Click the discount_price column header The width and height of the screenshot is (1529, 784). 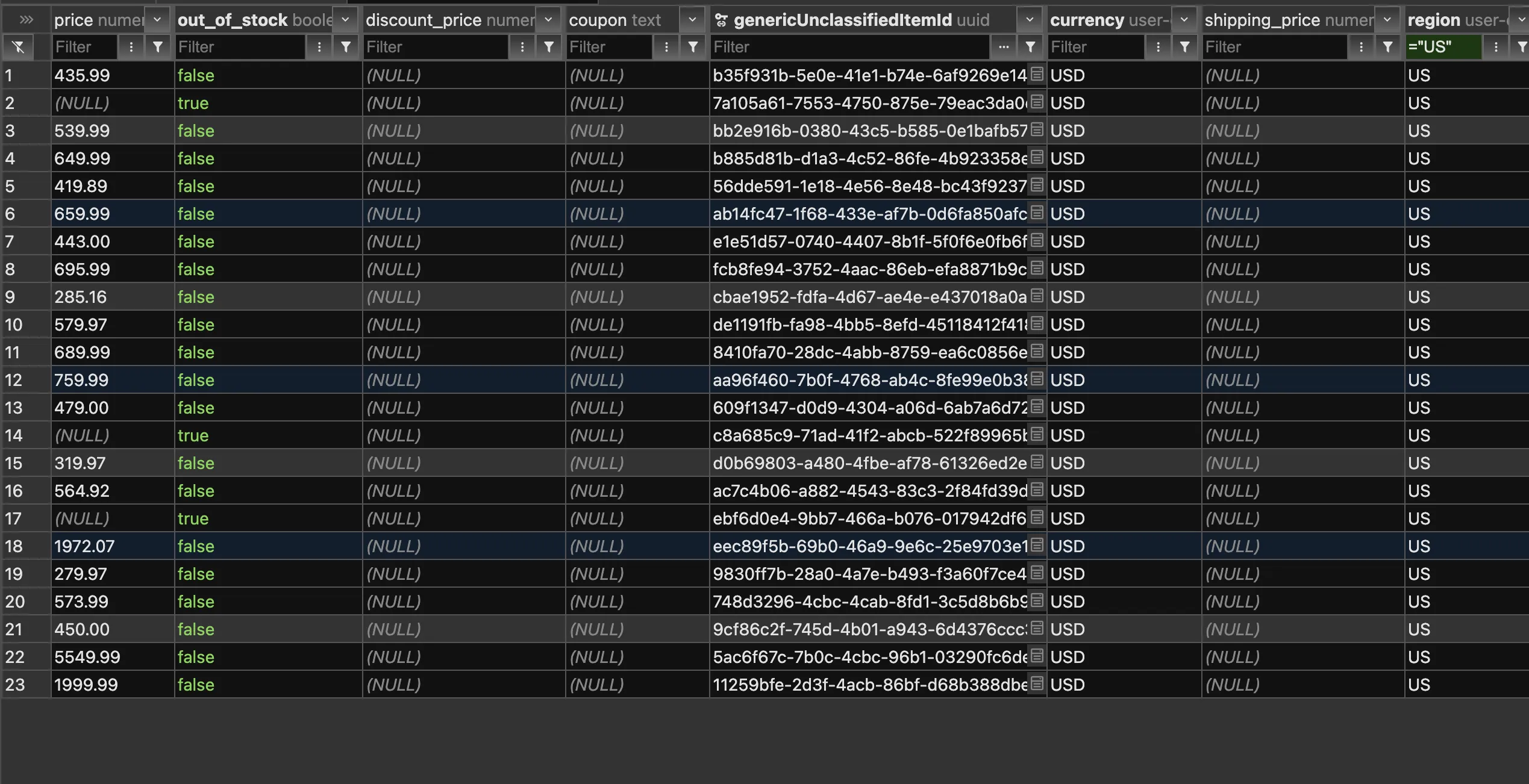click(449, 20)
